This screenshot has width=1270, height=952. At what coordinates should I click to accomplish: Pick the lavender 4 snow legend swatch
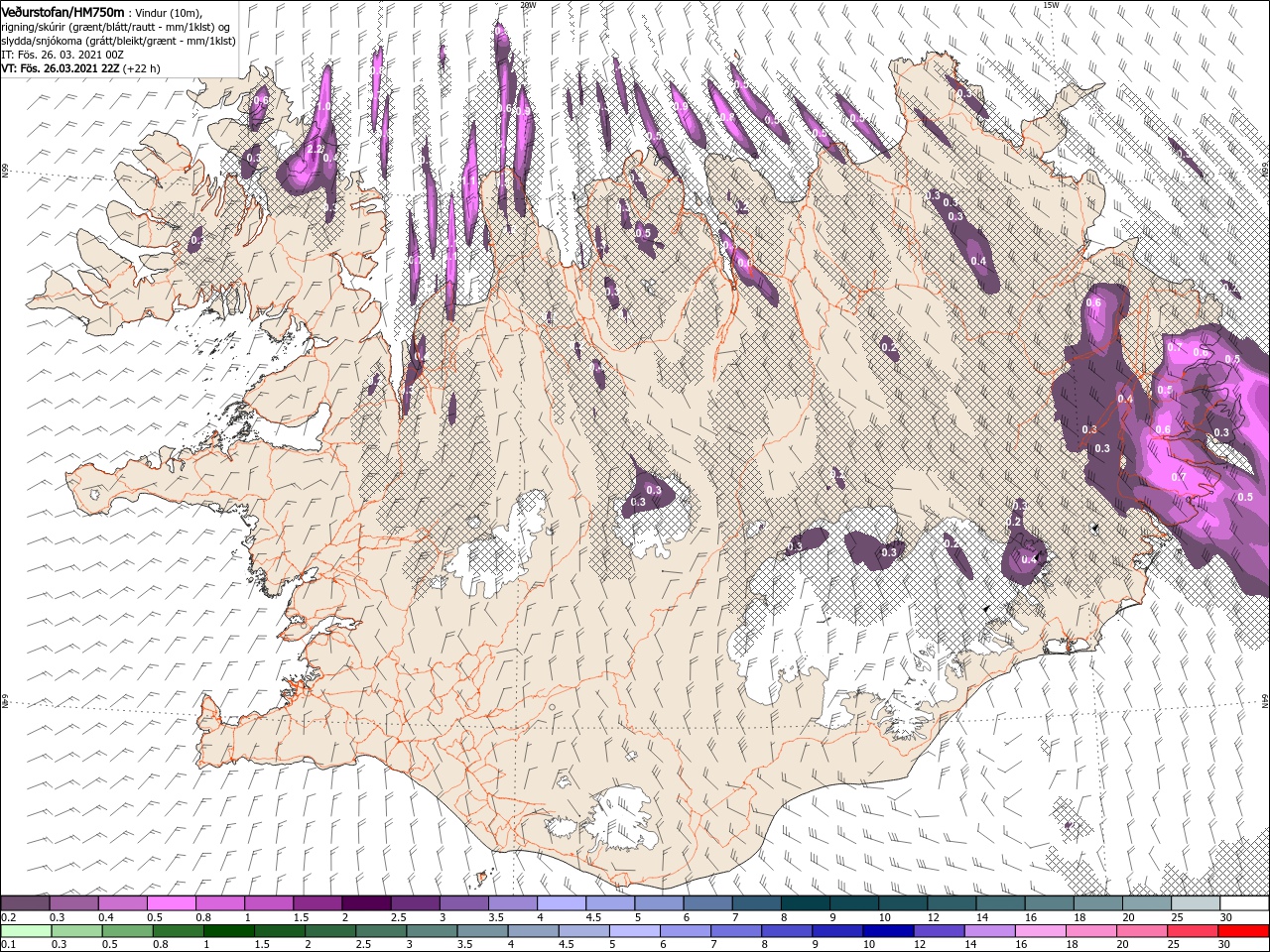562,902
